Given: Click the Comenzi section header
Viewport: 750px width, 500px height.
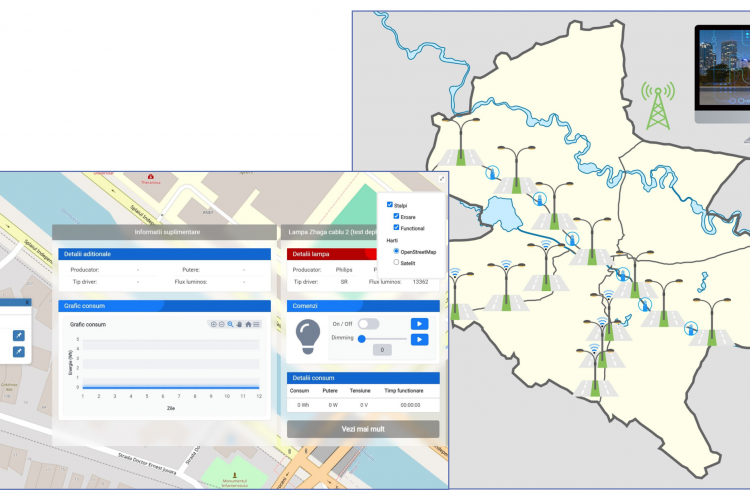Looking at the screenshot, I should (x=363, y=306).
